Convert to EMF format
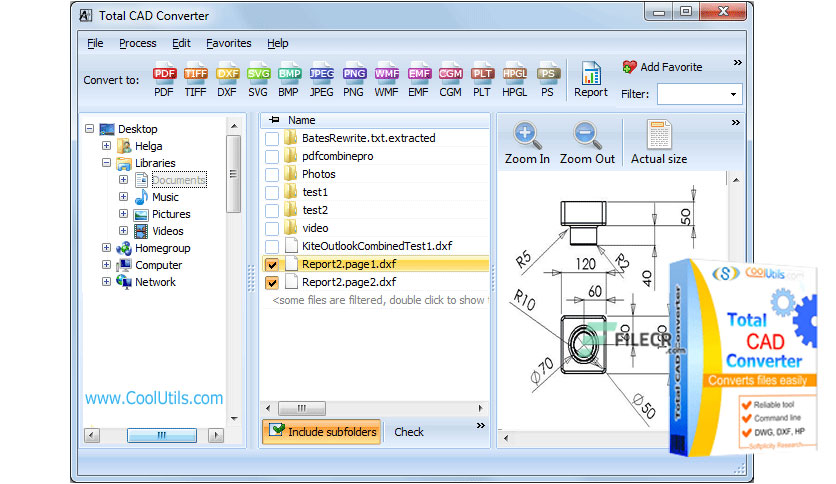836x484 pixels. (x=419, y=80)
